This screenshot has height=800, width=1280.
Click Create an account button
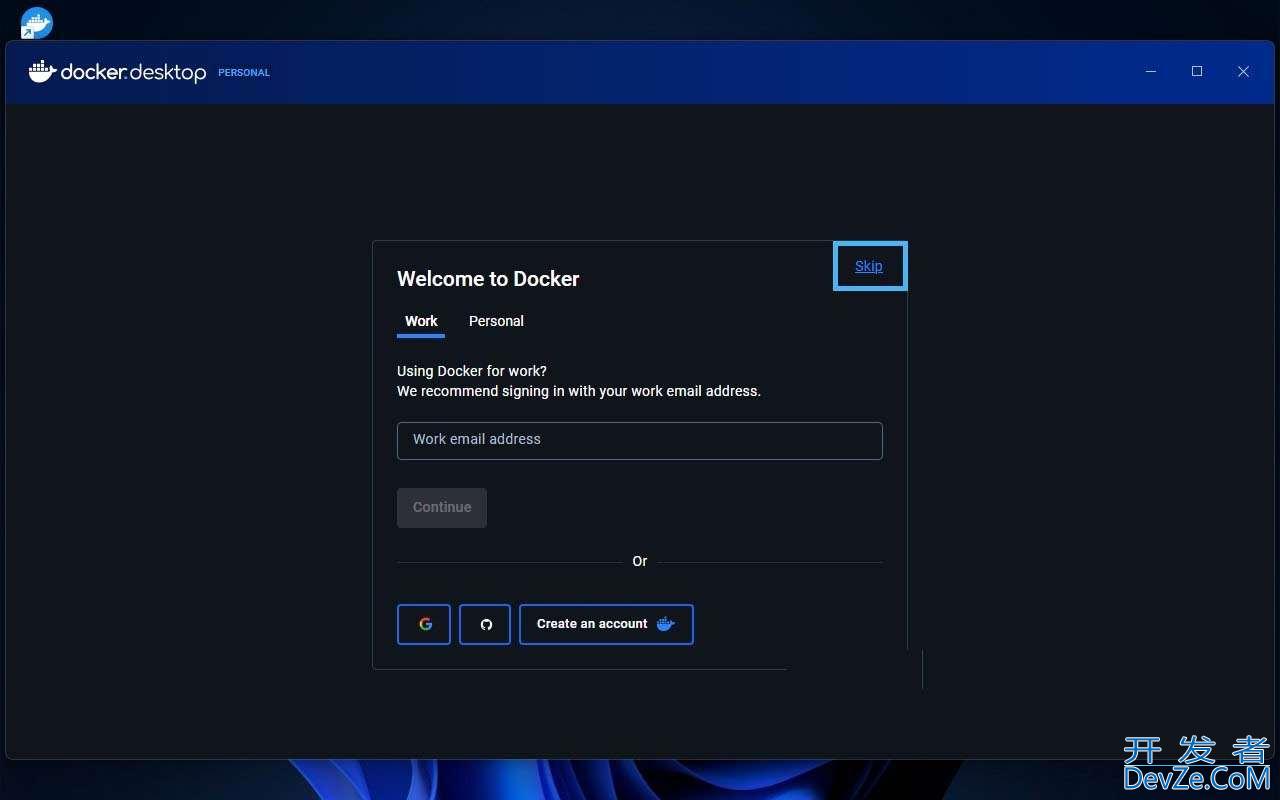(606, 624)
